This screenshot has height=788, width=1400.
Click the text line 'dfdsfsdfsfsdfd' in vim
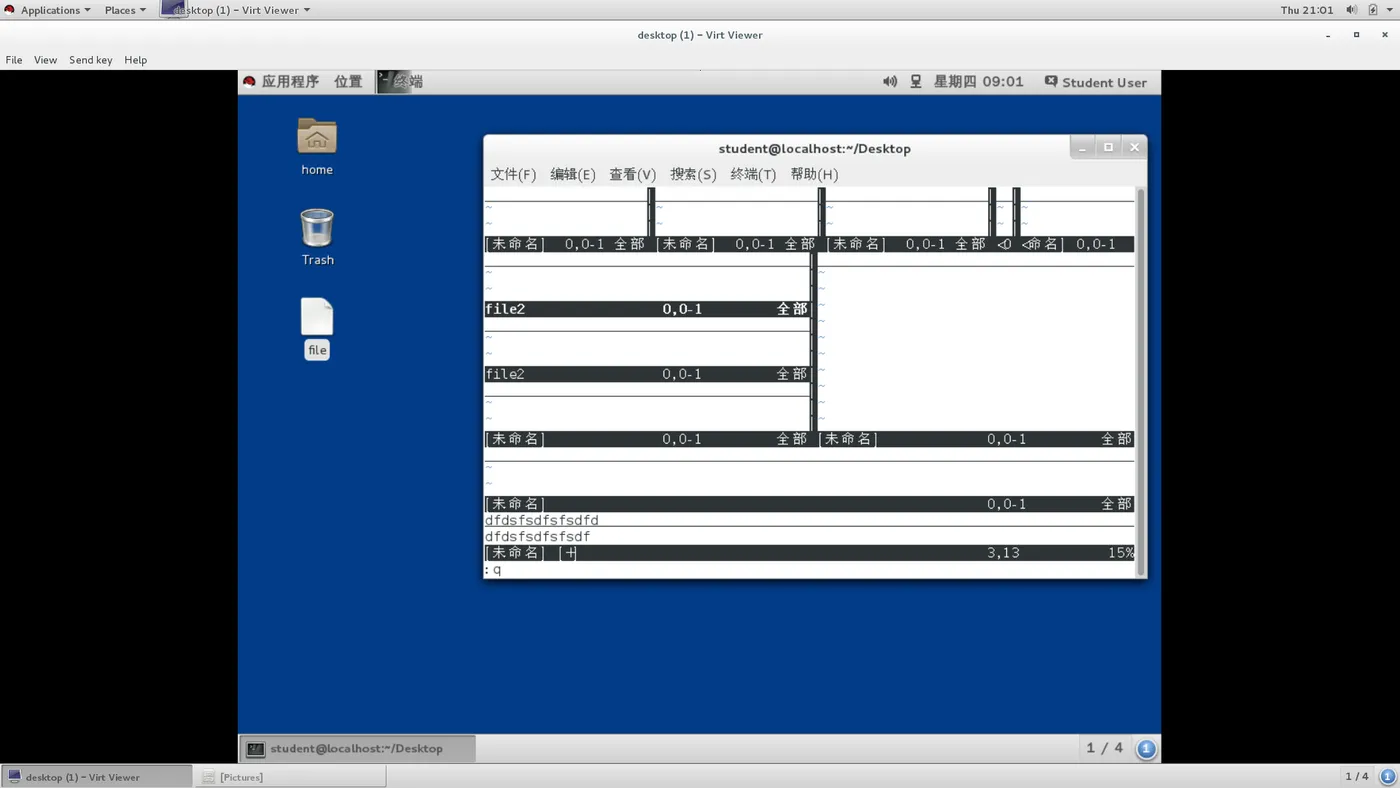(x=542, y=520)
